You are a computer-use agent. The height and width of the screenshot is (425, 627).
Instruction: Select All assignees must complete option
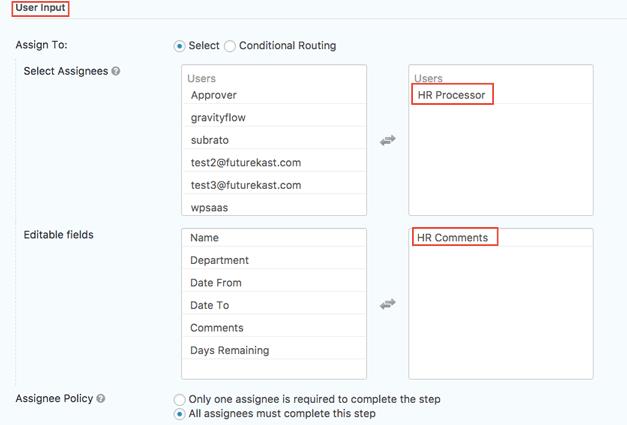pyautogui.click(x=180, y=414)
